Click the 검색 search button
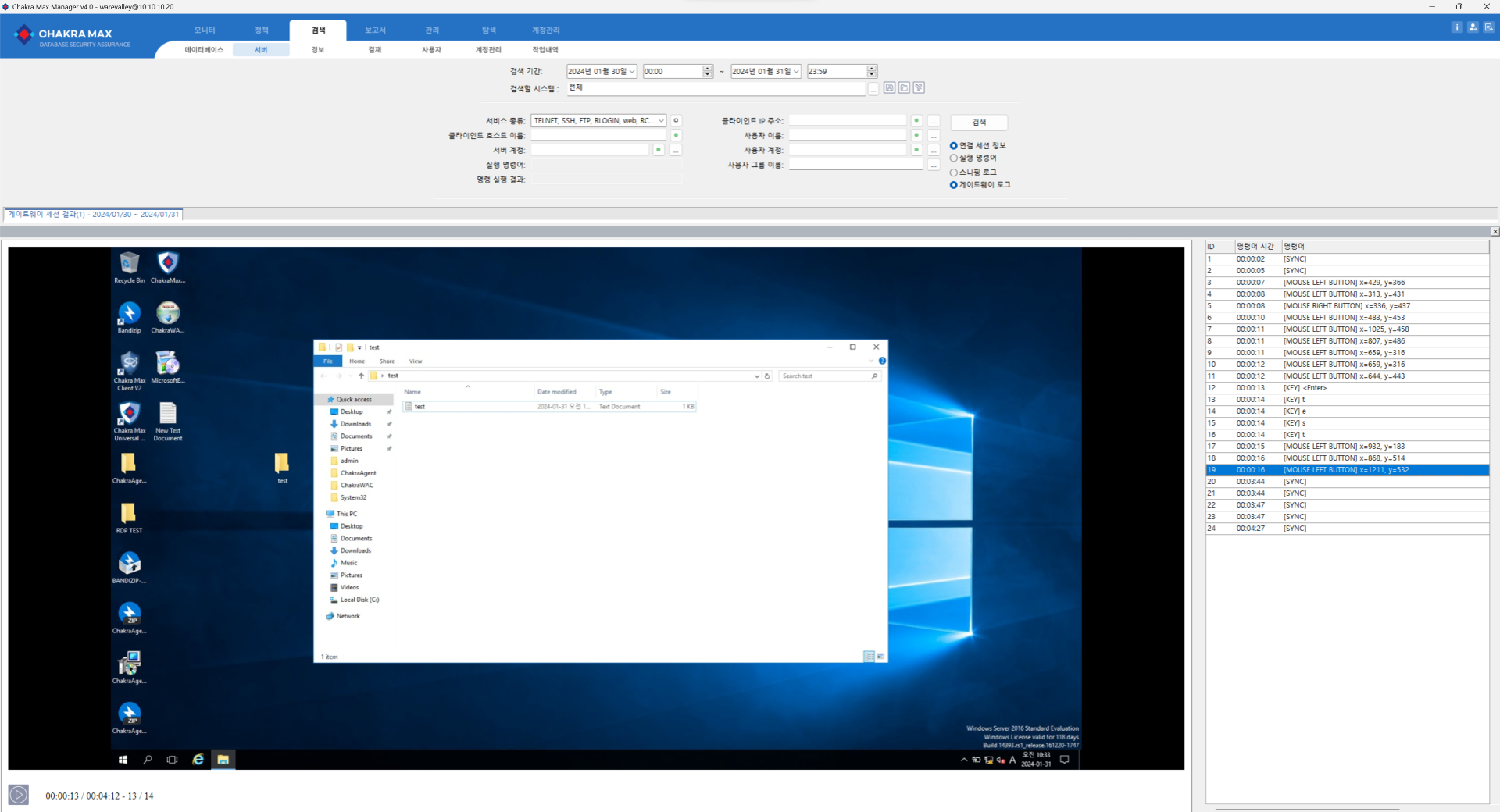Screen dimensions: 1500x812 [979, 123]
